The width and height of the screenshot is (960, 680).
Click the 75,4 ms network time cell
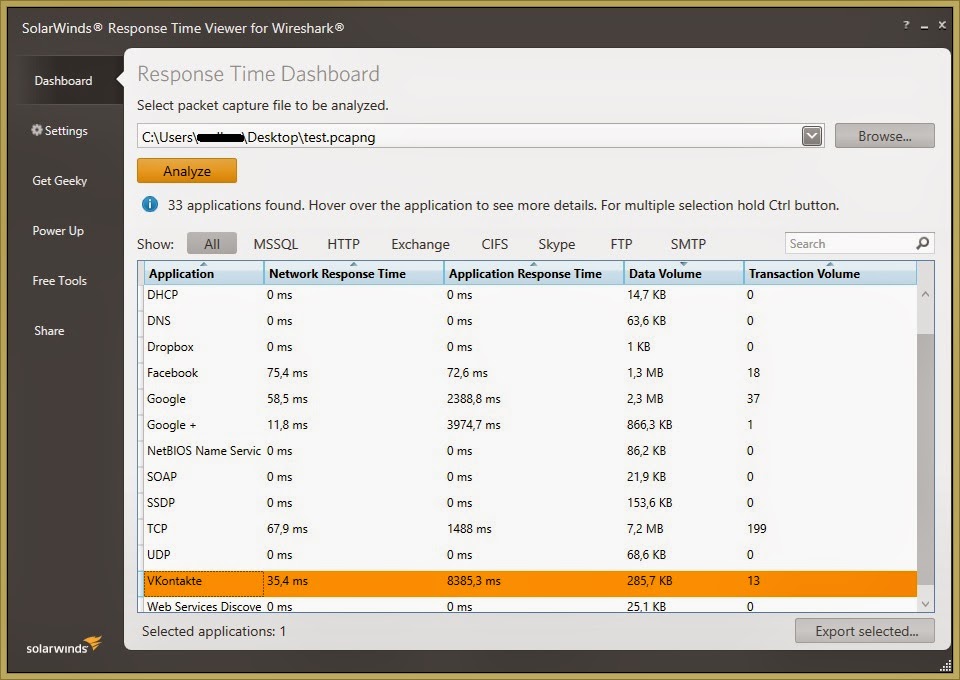pyautogui.click(x=287, y=373)
